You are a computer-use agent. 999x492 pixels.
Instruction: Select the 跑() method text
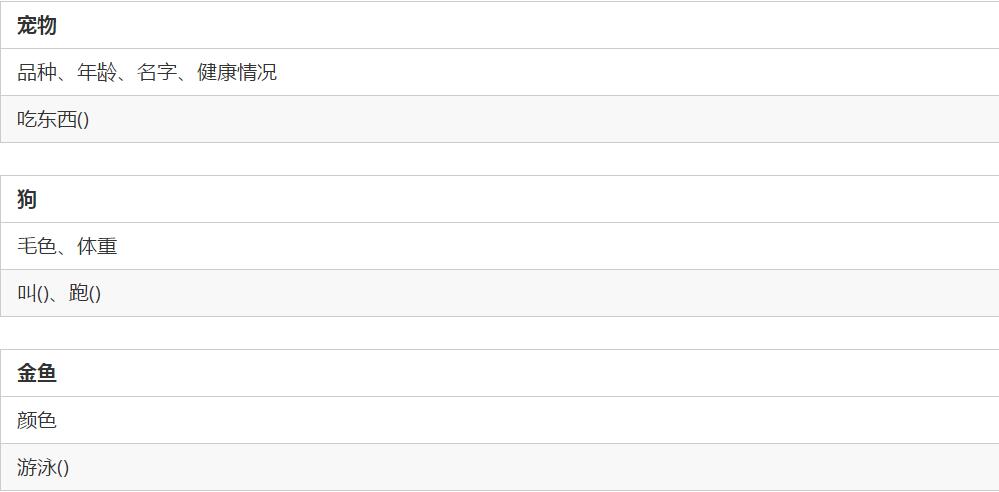pyautogui.click(x=85, y=294)
